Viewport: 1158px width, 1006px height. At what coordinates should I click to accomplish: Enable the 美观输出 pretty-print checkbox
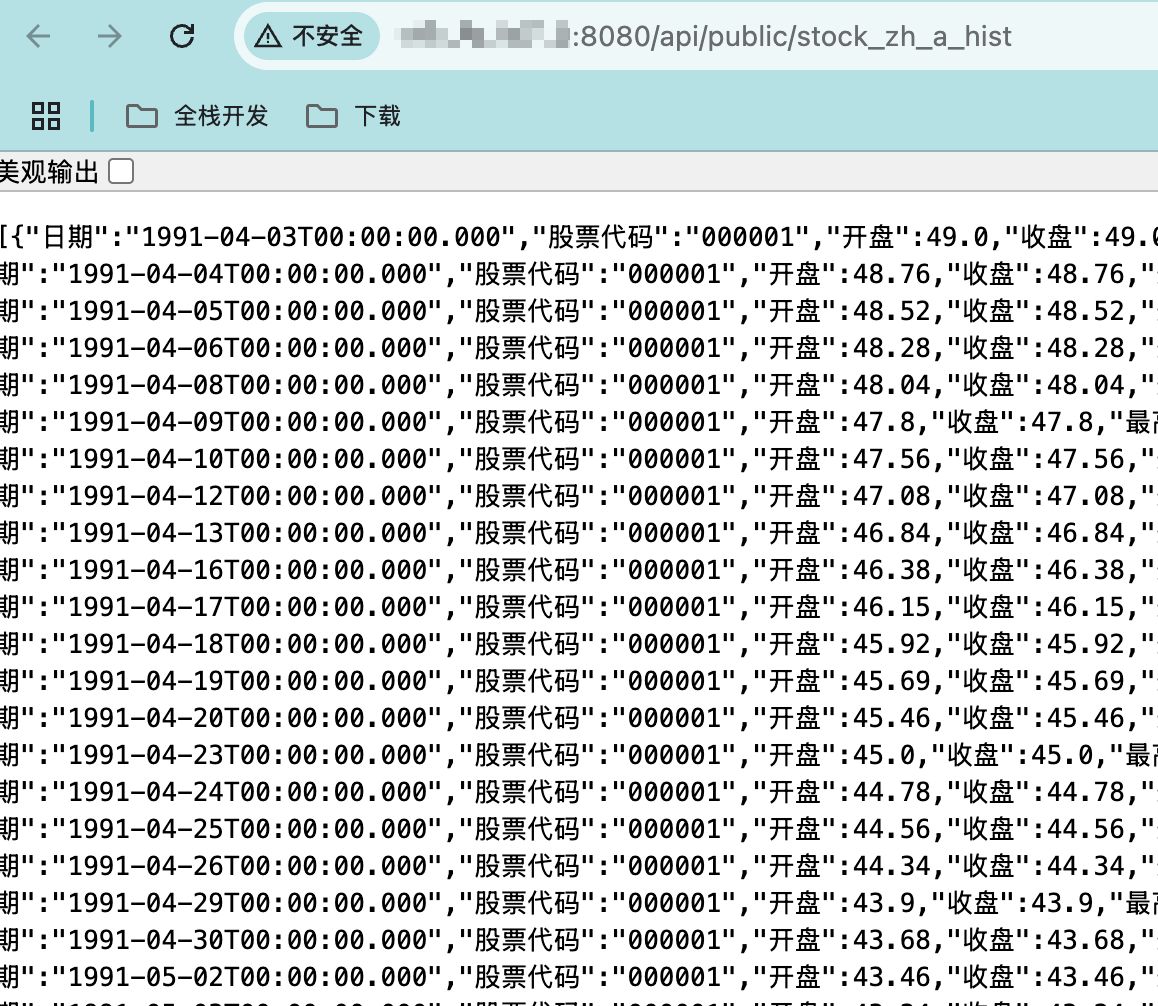(120, 172)
